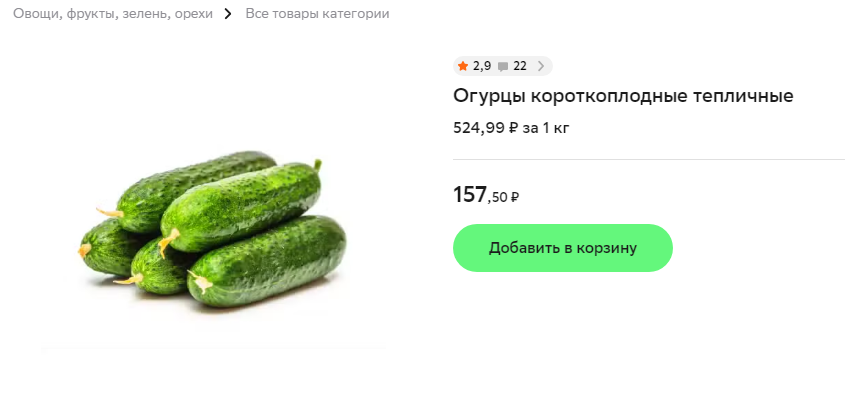Viewport: 845px width, 411px height.
Task: Click the breadcrumb chevron separator
Action: 228,14
